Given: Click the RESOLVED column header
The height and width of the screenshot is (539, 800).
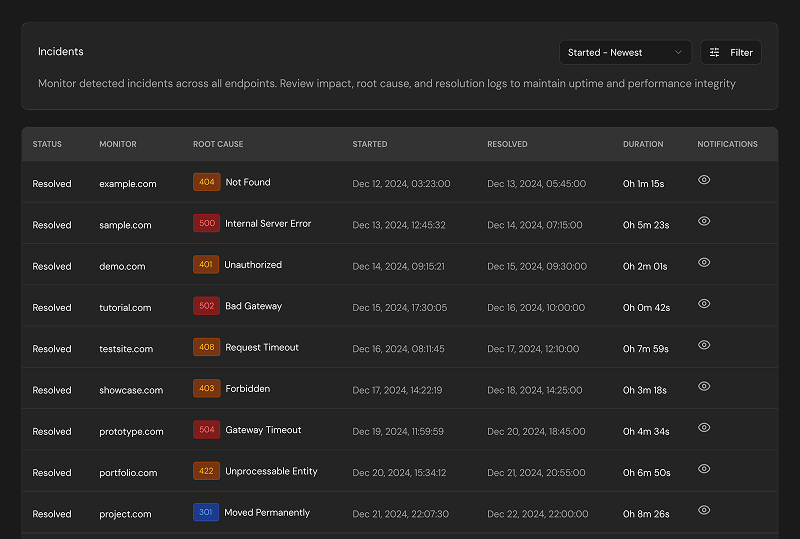Looking at the screenshot, I should (507, 144).
